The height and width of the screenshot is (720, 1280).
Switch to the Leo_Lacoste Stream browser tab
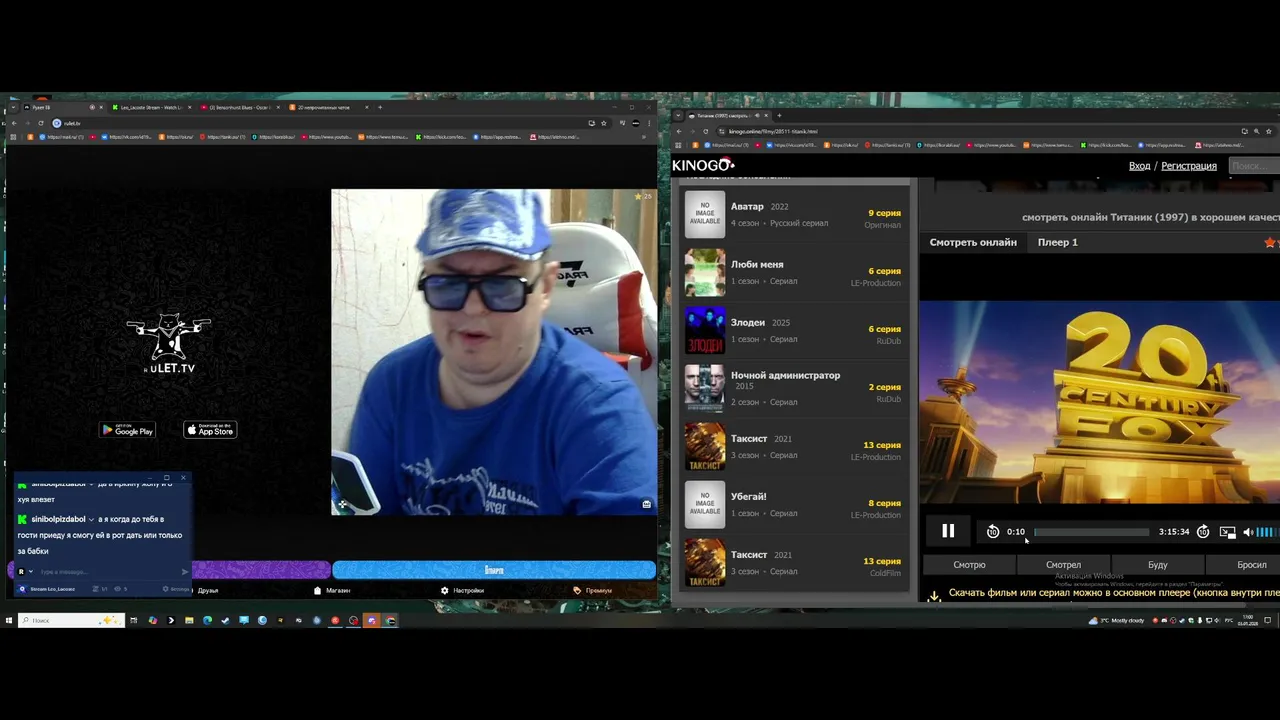[x=150, y=107]
